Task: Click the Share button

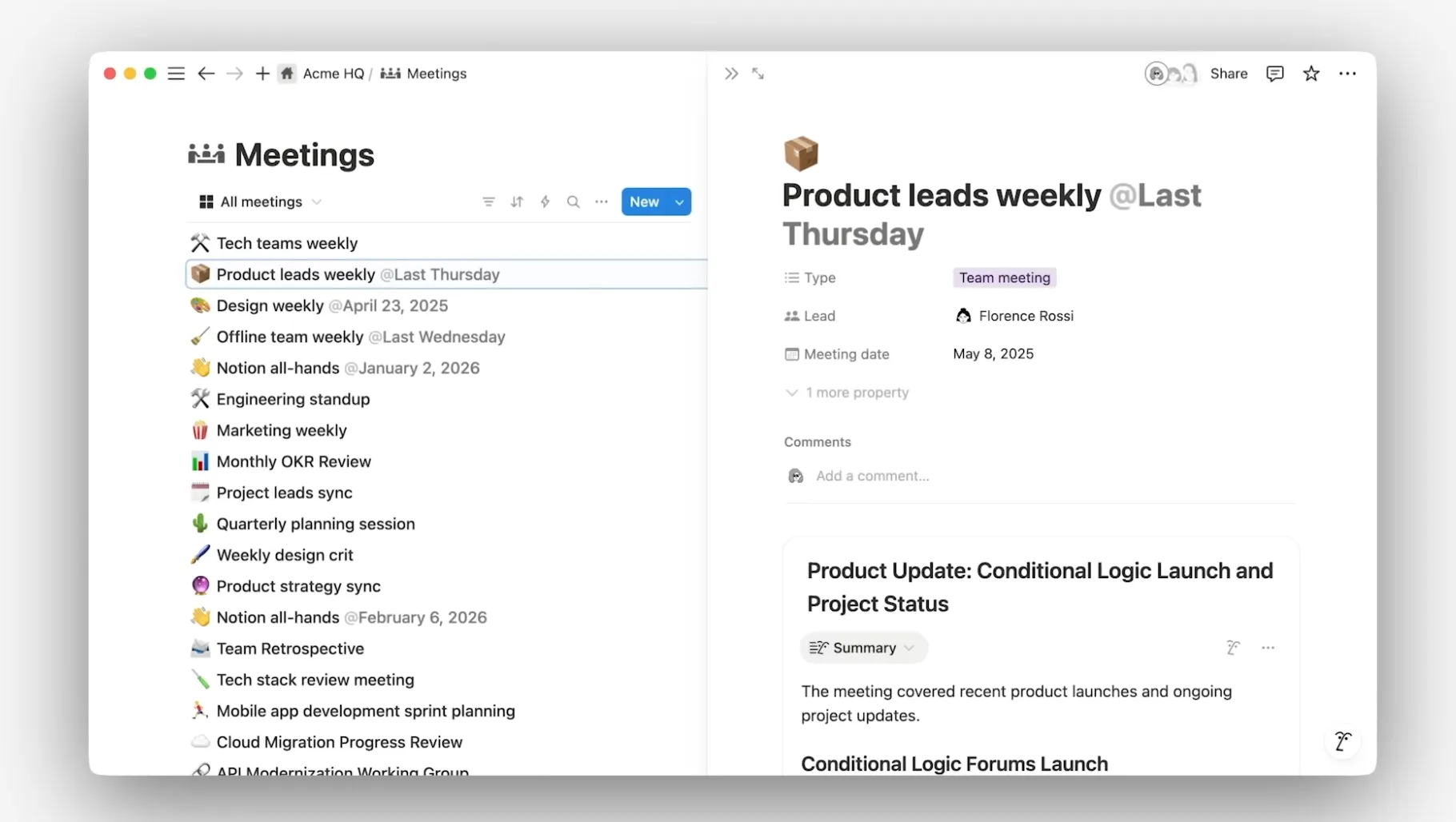Action: (1229, 74)
